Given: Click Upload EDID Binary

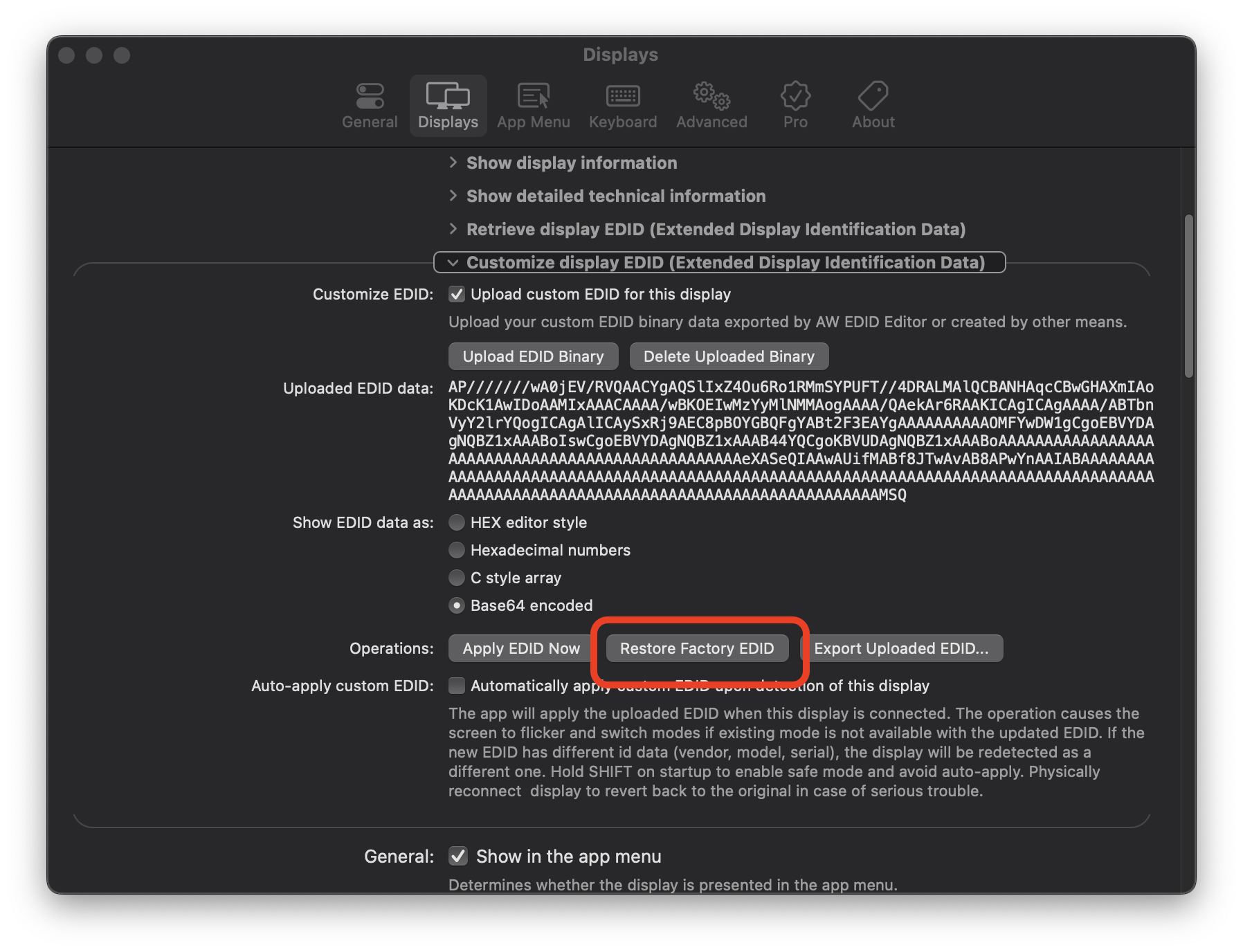Looking at the screenshot, I should [x=532, y=356].
